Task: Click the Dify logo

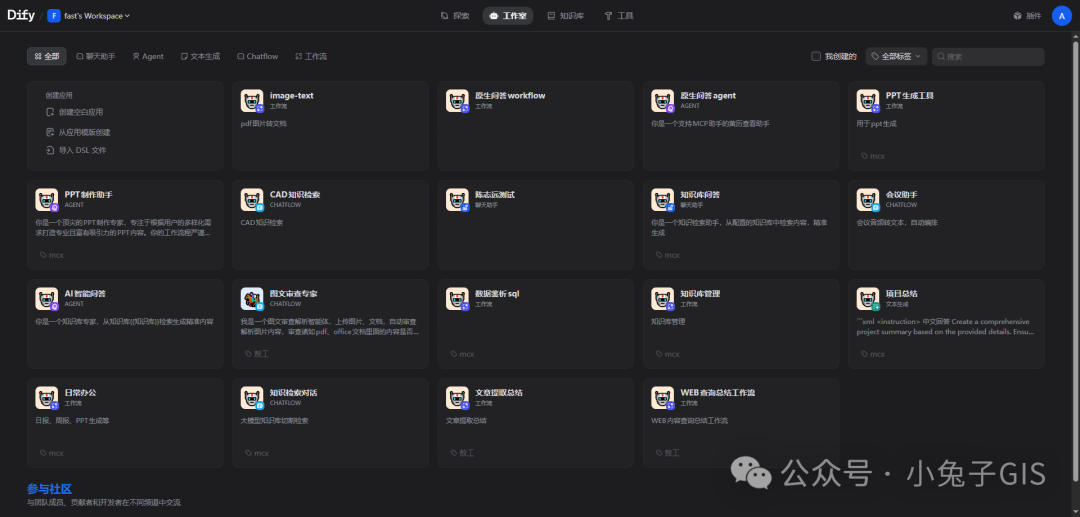Action: 21,15
